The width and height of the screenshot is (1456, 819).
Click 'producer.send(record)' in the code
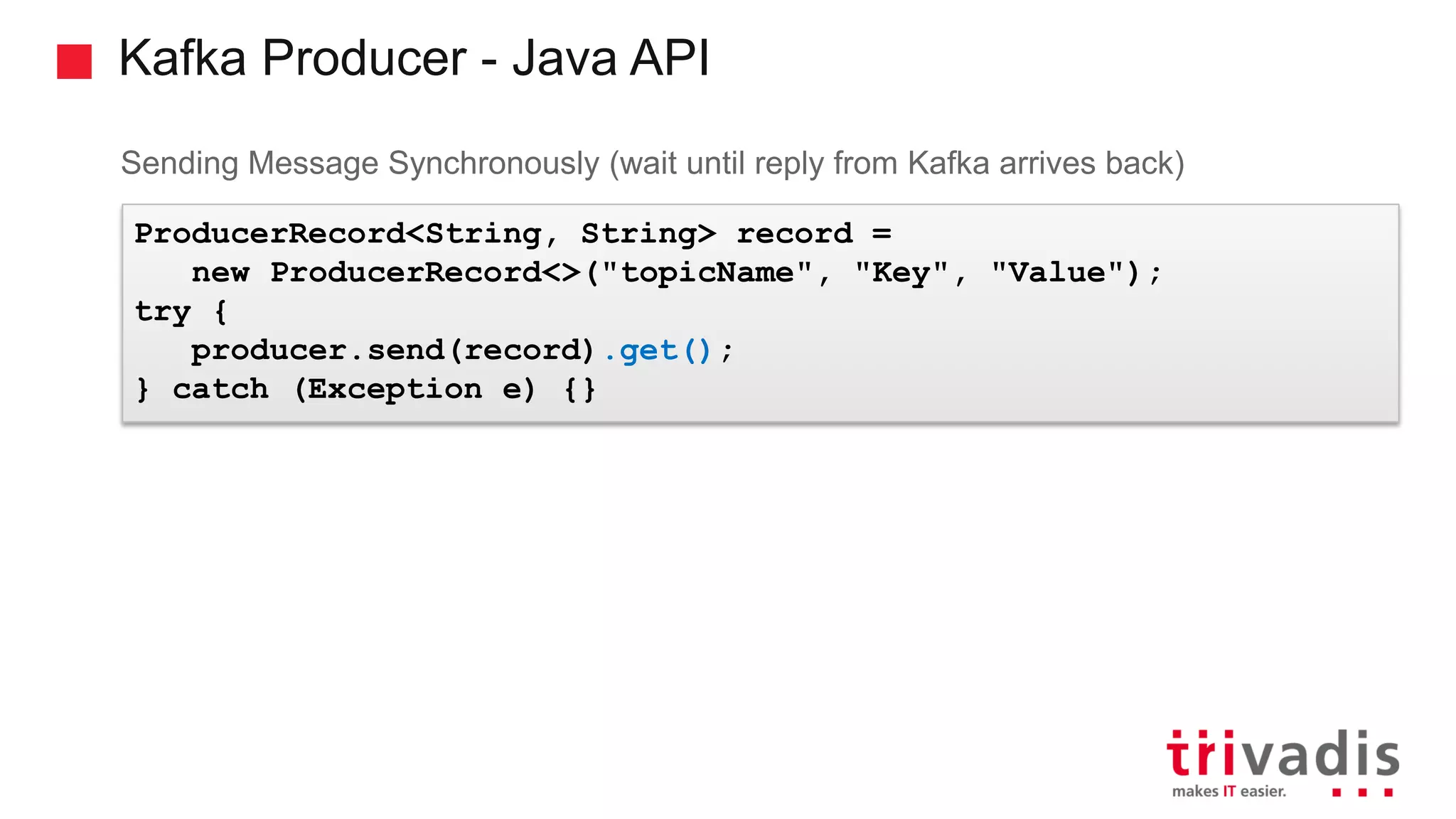coord(392,350)
